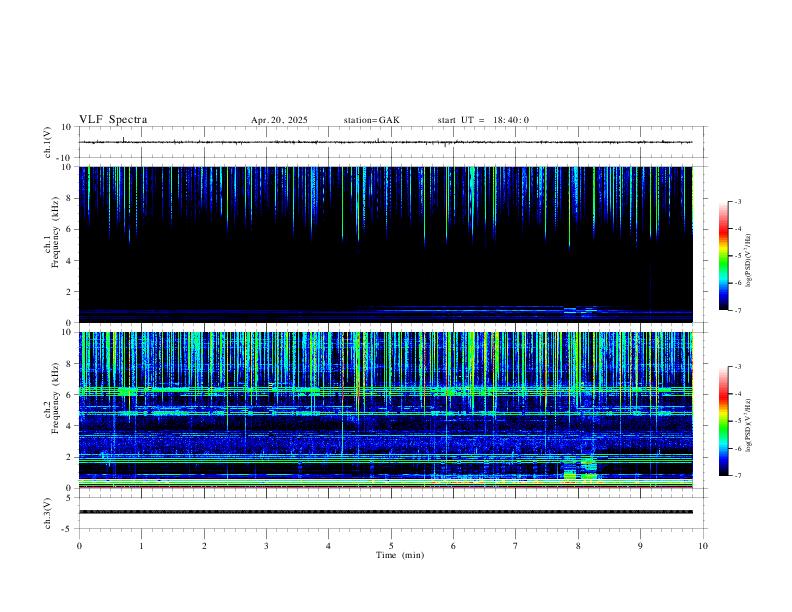Screen dimensions: 792x612
Task: Click the time axis tick label '8'
Action: click(578, 546)
